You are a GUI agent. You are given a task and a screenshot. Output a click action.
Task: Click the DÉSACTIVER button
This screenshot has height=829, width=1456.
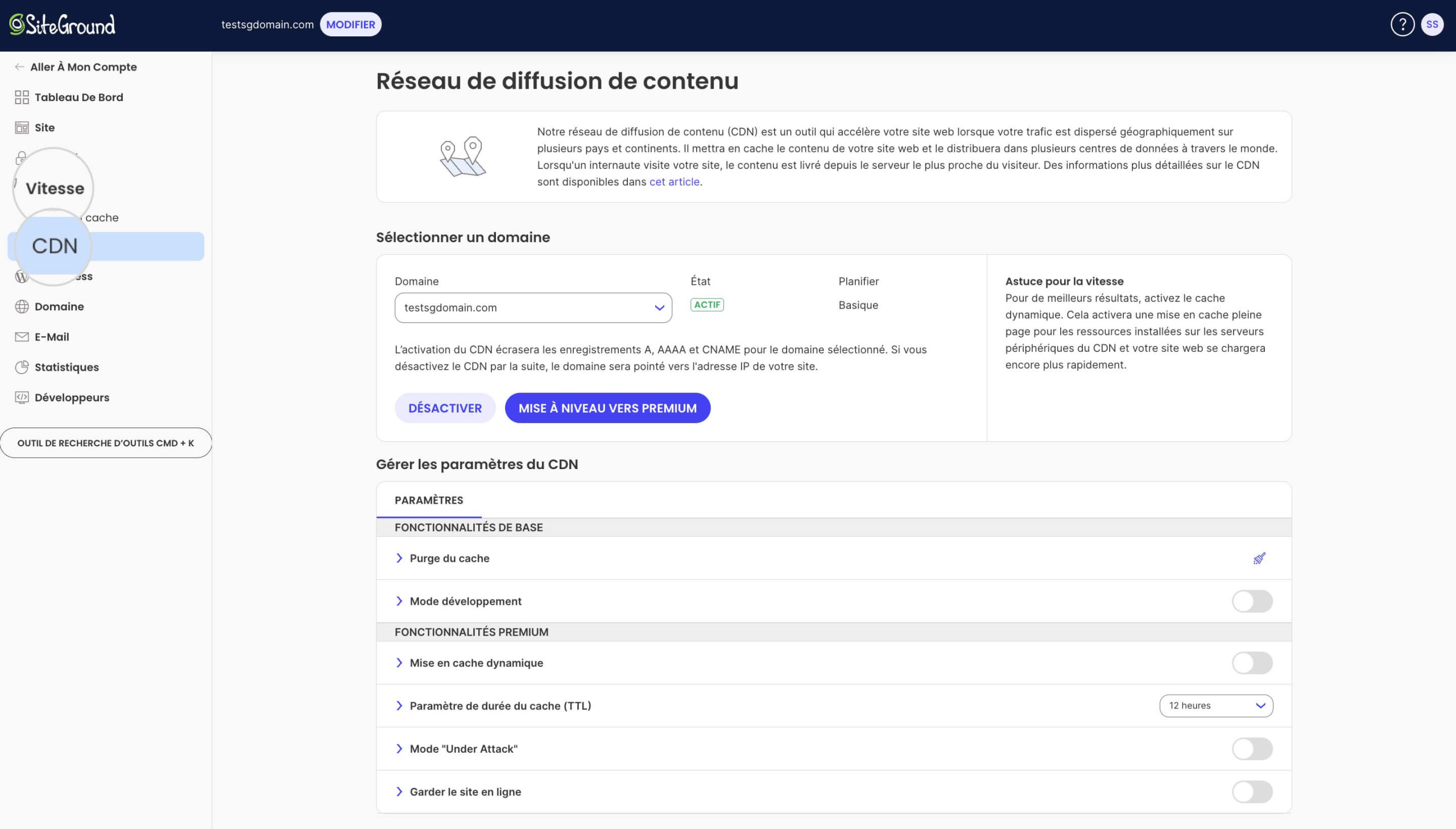click(445, 408)
